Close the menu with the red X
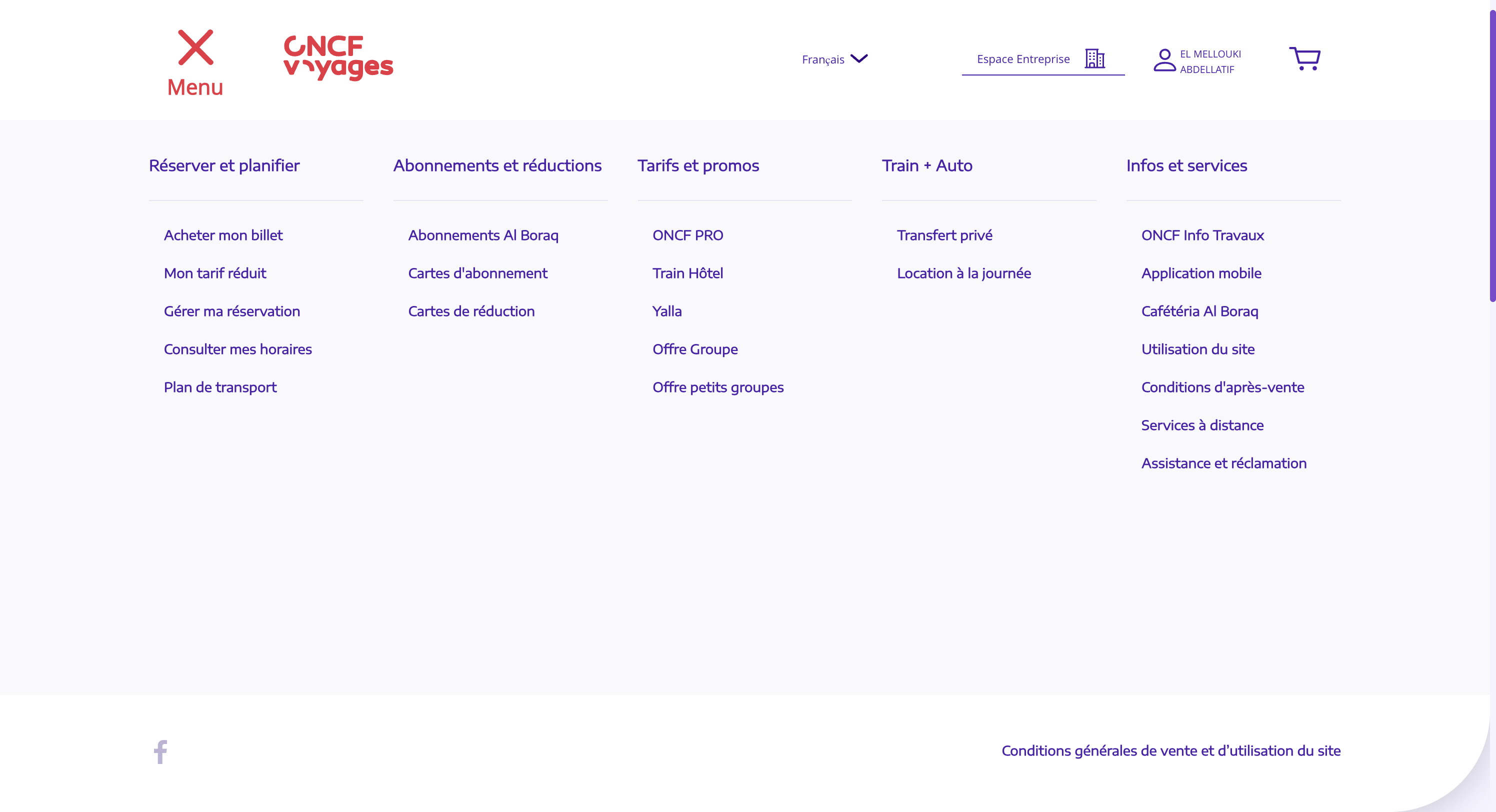This screenshot has width=1496, height=812. coord(195,48)
